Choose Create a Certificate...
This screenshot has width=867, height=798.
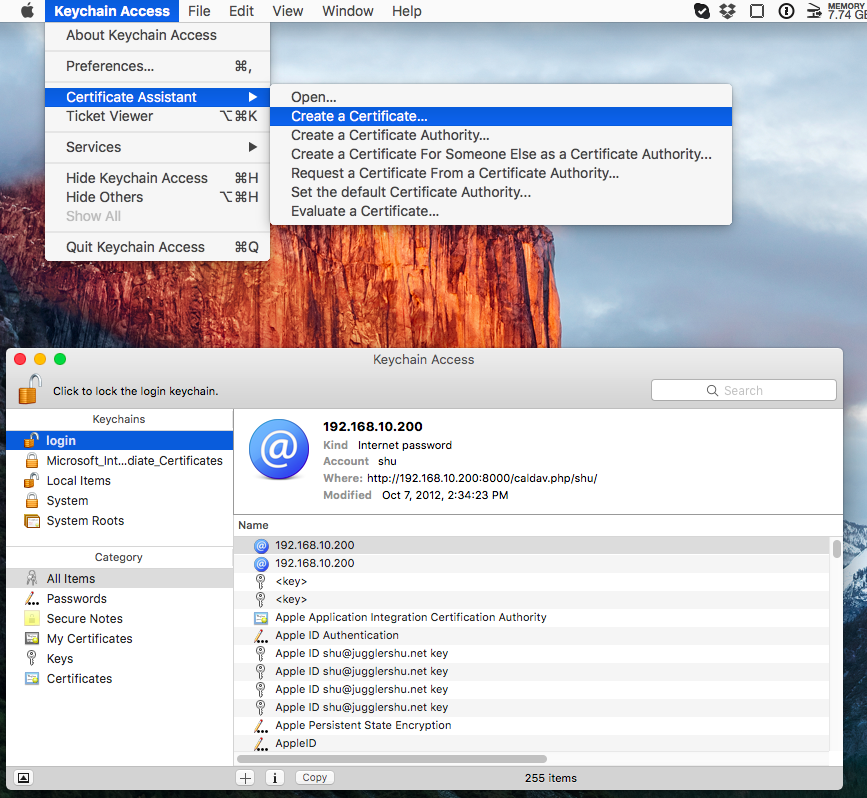point(501,116)
